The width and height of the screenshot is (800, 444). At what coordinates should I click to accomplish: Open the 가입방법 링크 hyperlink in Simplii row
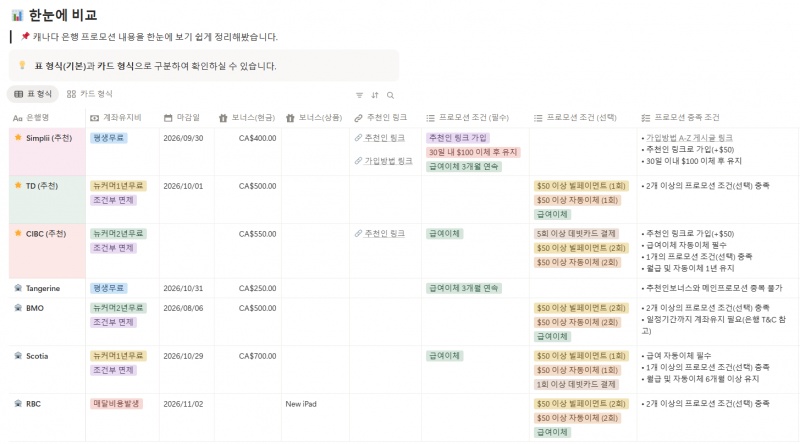[388, 161]
